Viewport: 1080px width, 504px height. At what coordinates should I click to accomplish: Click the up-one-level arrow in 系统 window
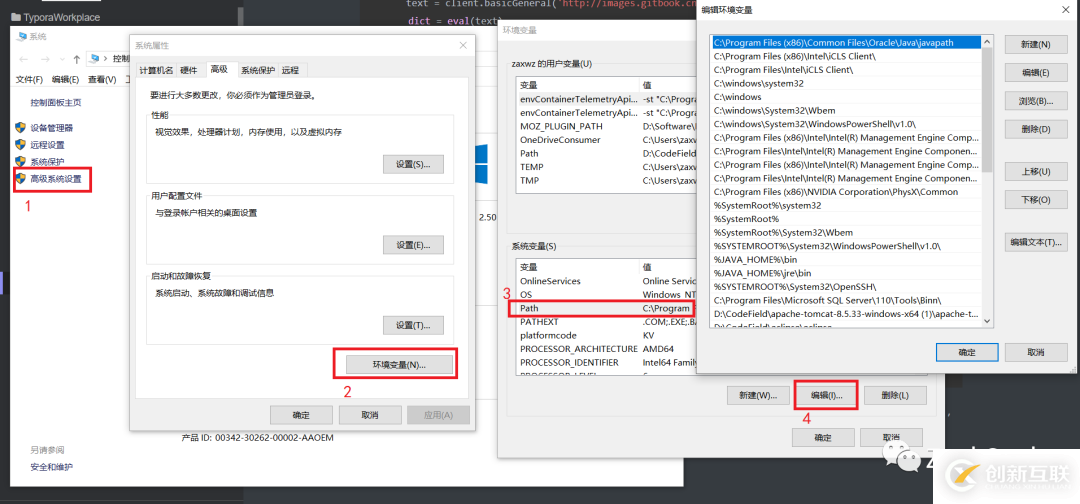pos(76,59)
